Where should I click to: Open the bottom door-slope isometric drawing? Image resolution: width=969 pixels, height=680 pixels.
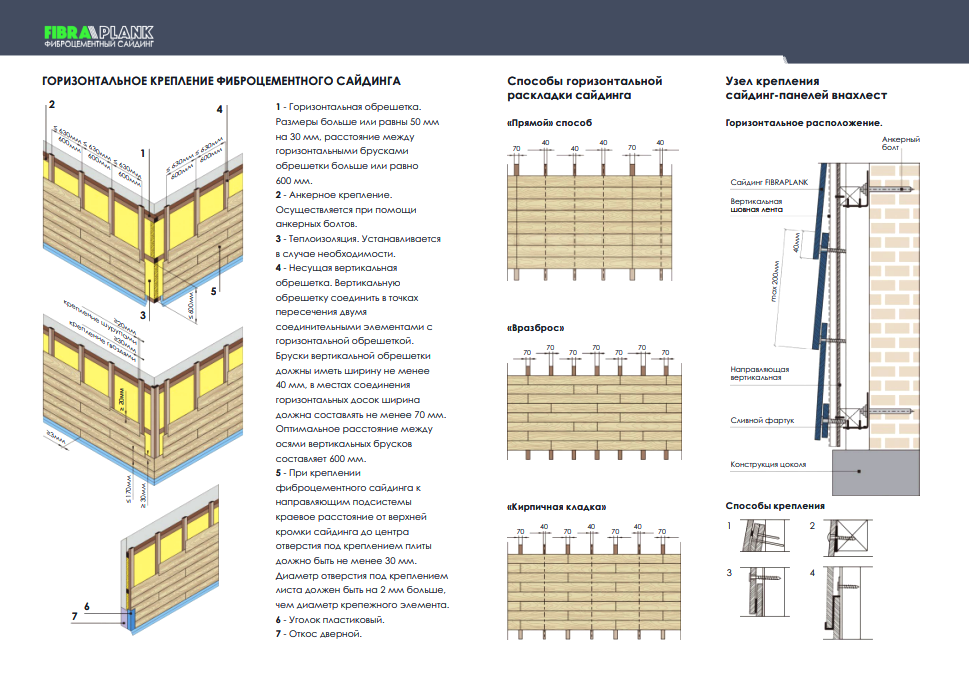(x=170, y=559)
